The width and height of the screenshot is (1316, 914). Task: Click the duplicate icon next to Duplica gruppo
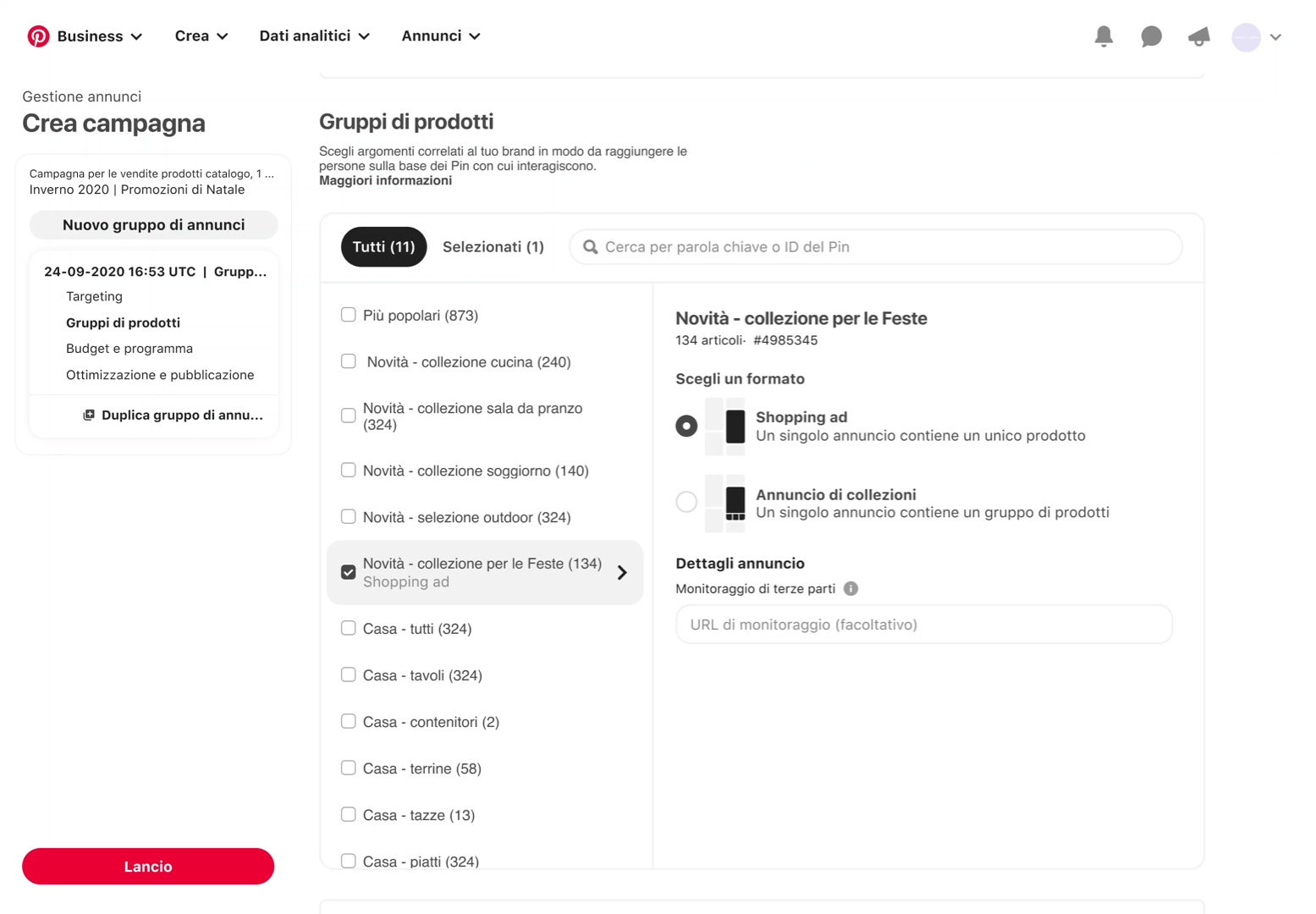[89, 416]
